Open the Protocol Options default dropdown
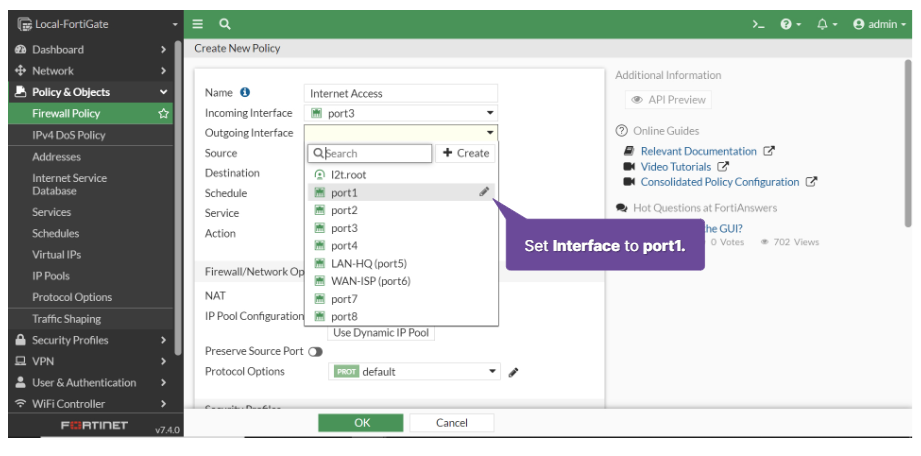The height and width of the screenshot is (456, 921). click(x=414, y=371)
